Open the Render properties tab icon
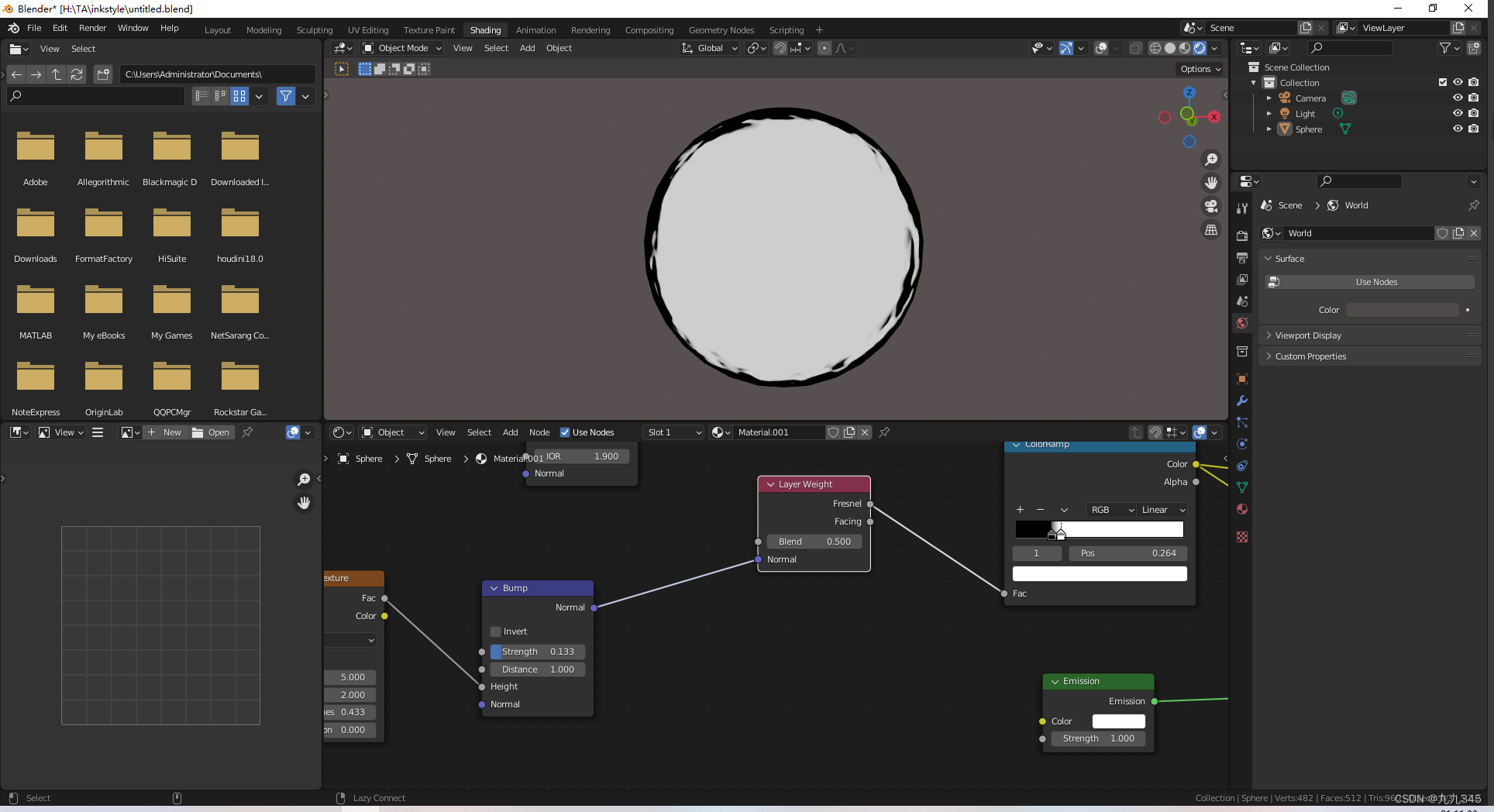Image resolution: width=1494 pixels, height=812 pixels. coord(1242,236)
